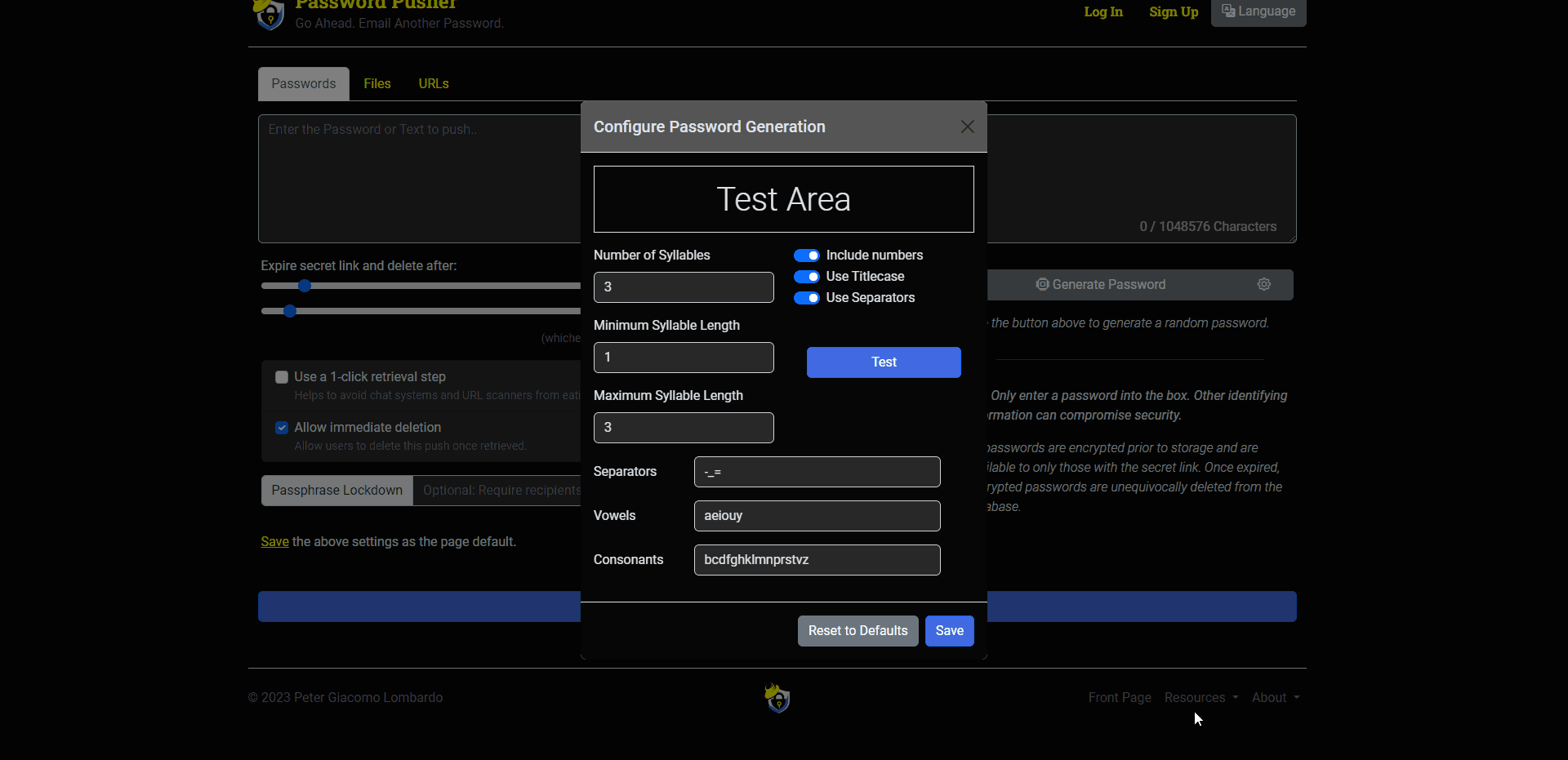The width and height of the screenshot is (1568, 760).
Task: Click the shield logo in the page footer
Action: click(x=777, y=698)
